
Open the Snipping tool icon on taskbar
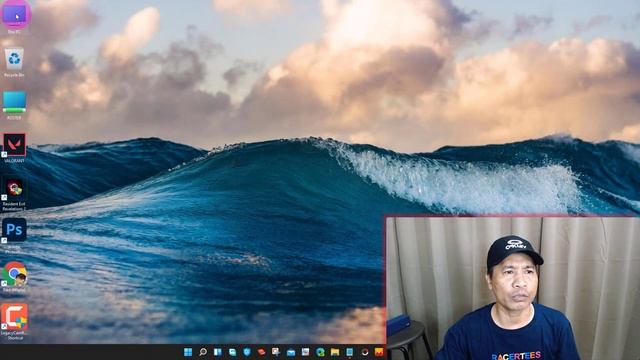[x=276, y=352]
